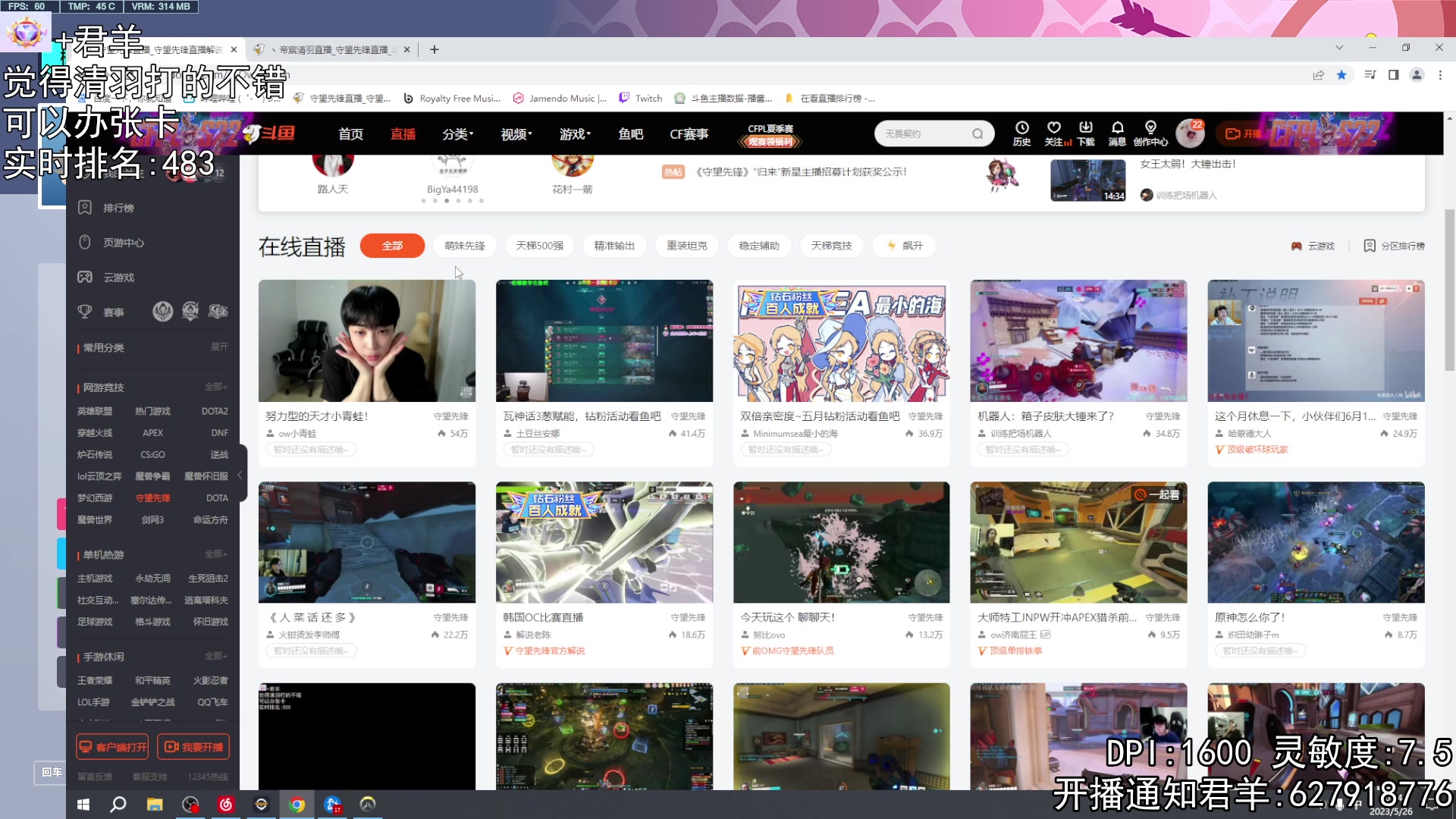This screenshot has width=1456, height=819.
Task: Open the 排行榜 ranking sidebar icon
Action: pyautogui.click(x=85, y=207)
